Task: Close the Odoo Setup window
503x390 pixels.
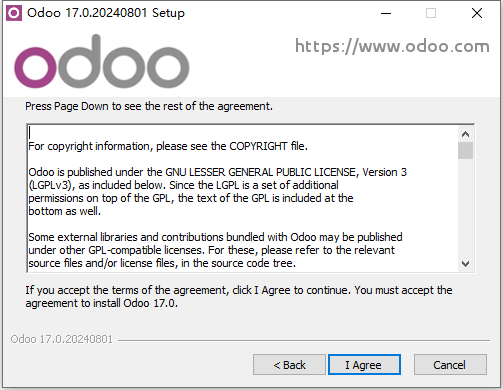Action: pyautogui.click(x=477, y=13)
